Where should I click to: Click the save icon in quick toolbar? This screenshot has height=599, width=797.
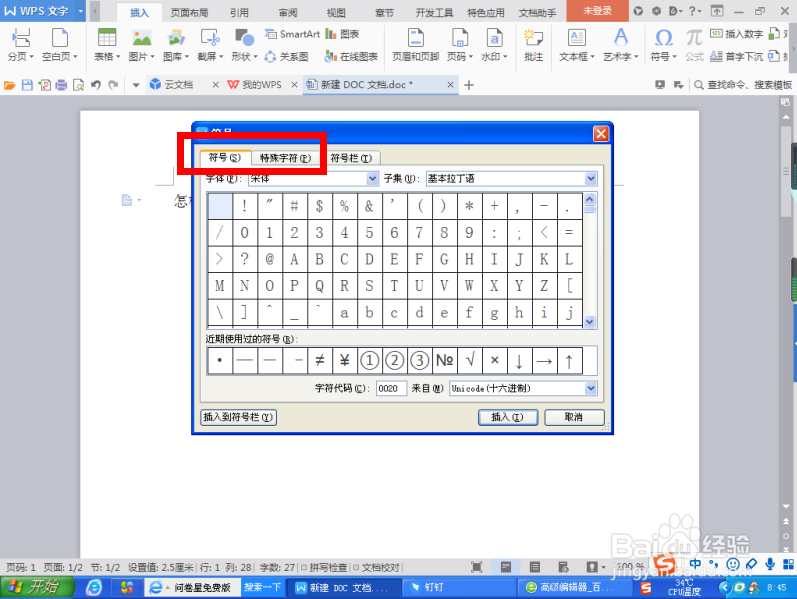point(27,85)
